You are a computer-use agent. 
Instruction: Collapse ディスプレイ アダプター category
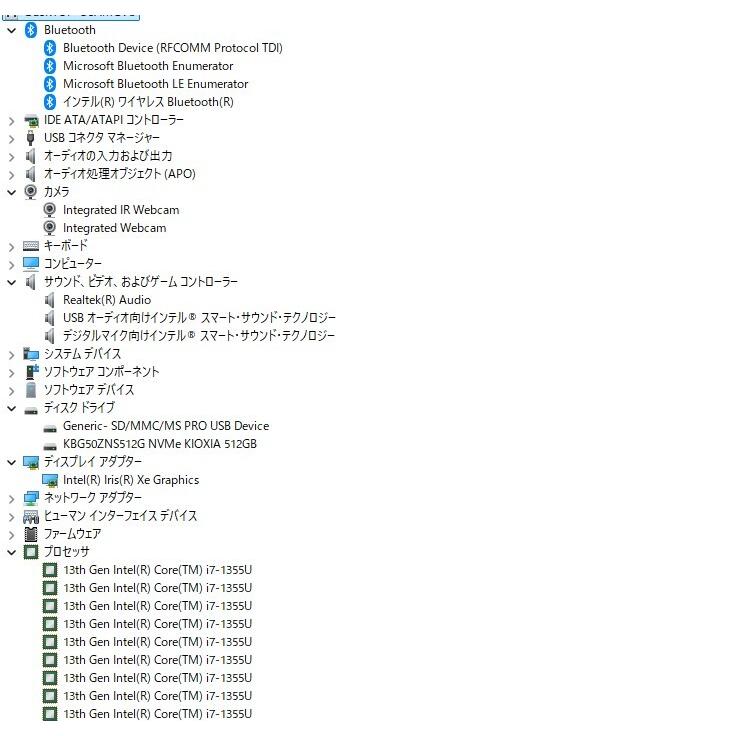[x=12, y=462]
